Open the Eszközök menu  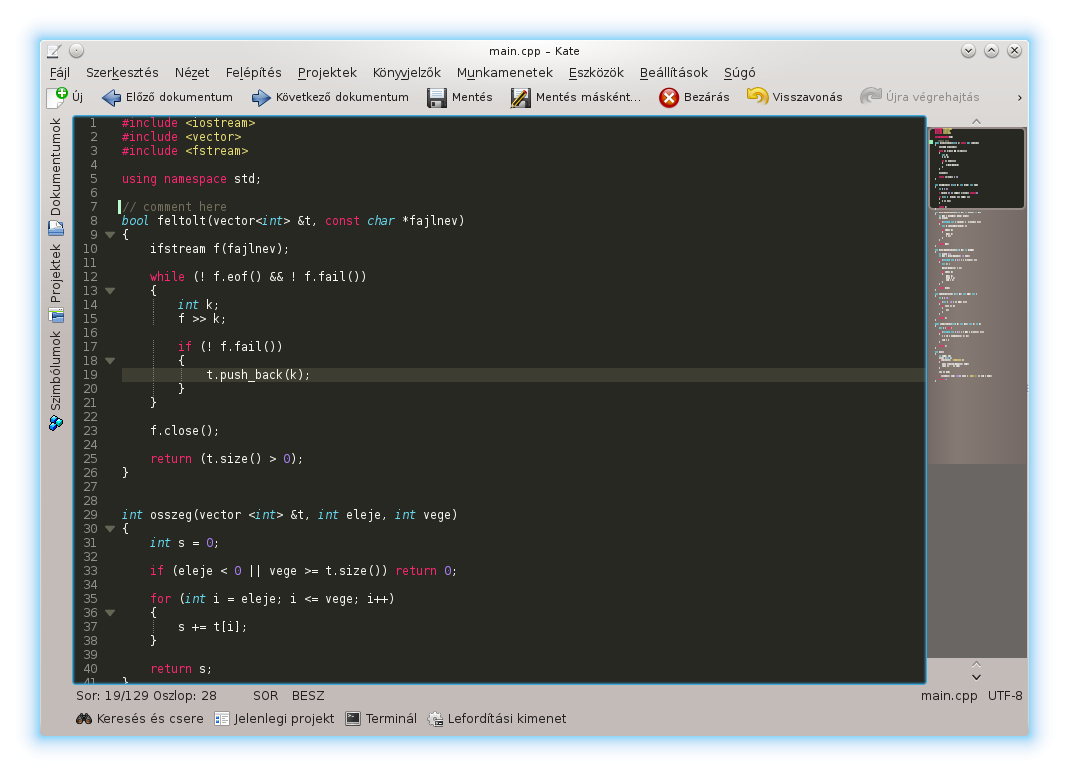(x=596, y=72)
